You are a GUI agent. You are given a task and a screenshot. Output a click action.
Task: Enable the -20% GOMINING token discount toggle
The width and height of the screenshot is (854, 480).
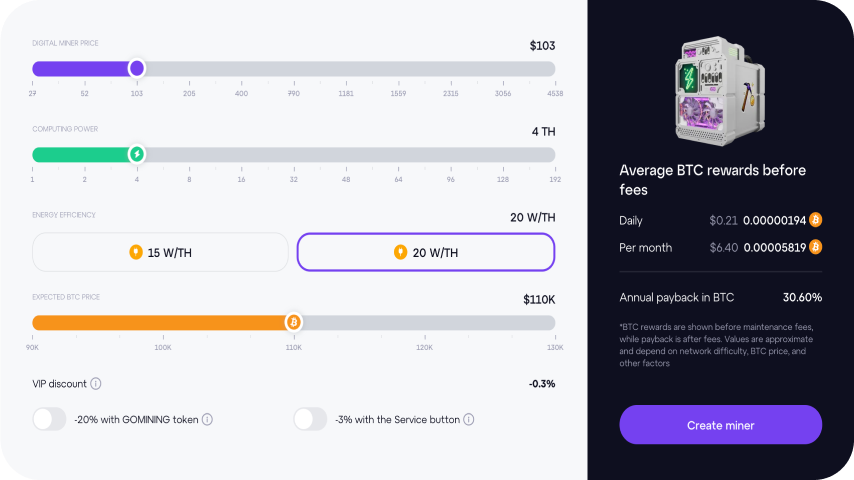[x=49, y=420]
